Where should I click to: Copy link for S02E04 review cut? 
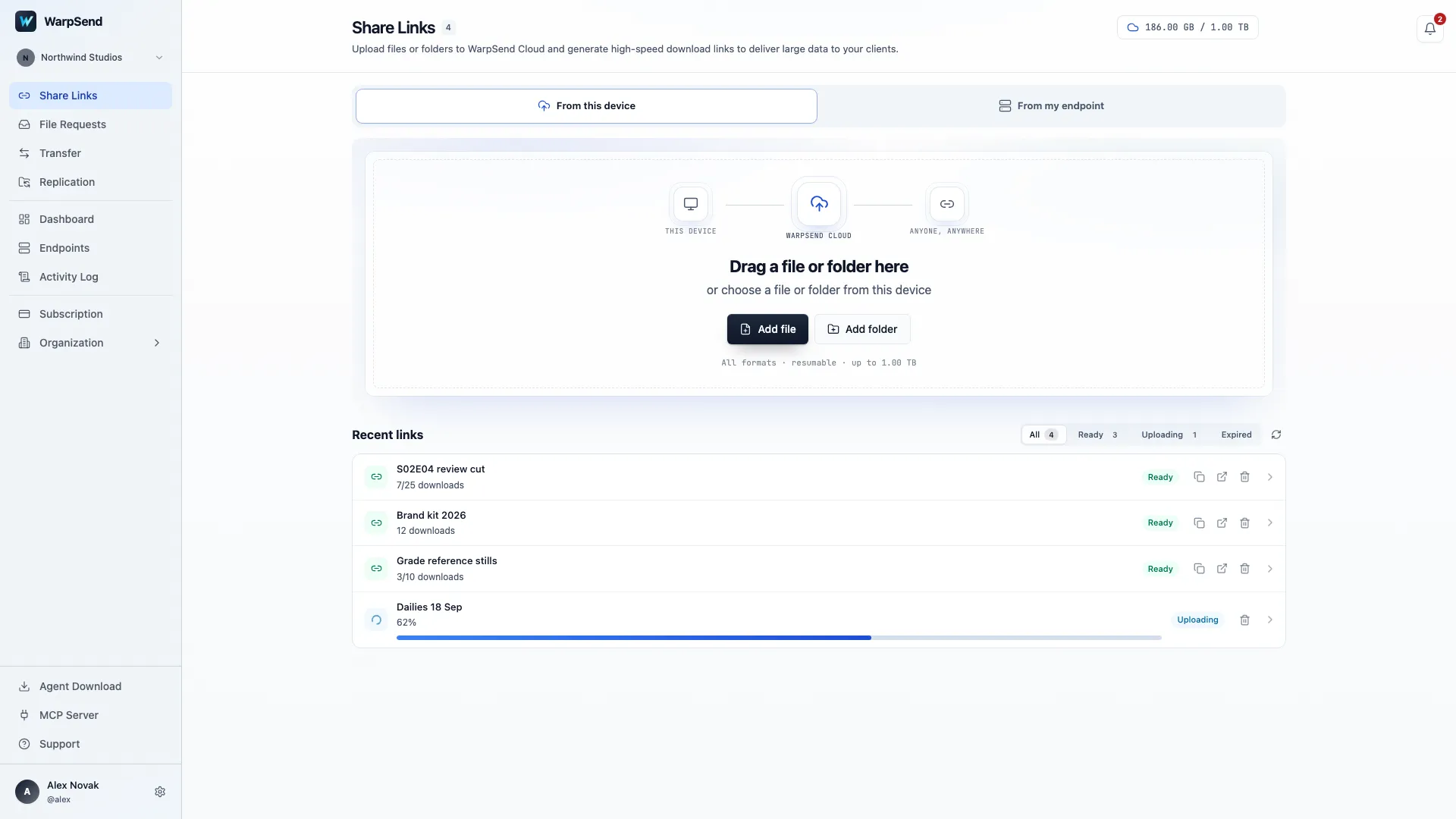[x=1199, y=477]
